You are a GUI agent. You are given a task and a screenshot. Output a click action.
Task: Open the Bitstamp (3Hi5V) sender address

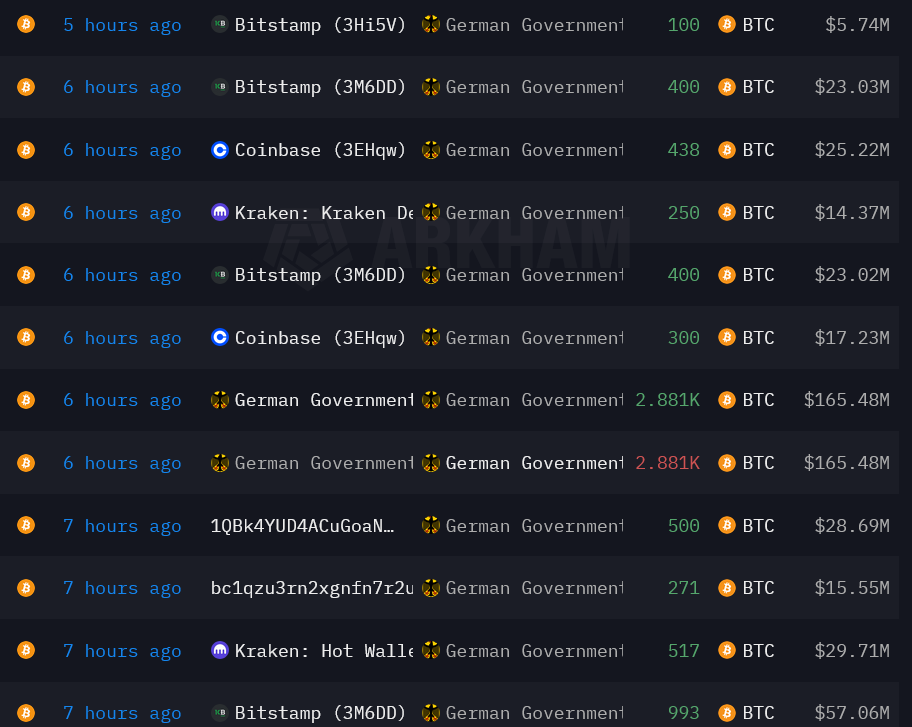point(320,24)
